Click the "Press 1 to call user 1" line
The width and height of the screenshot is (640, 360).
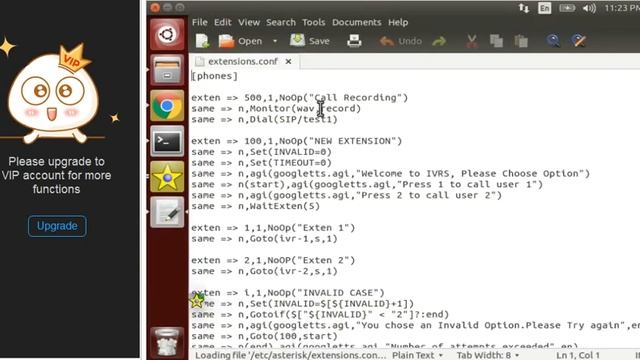tap(367, 184)
